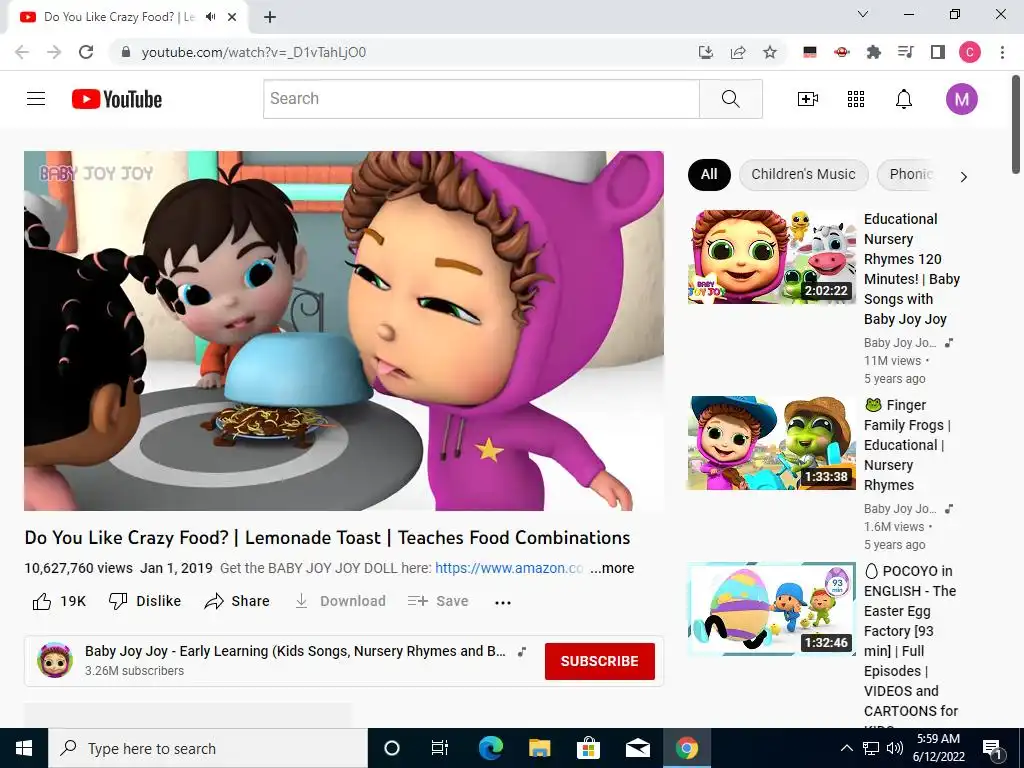Open Educational Nursery Rhymes 120 Minutes title
Screen dimensions: 1024x768
coord(912,269)
